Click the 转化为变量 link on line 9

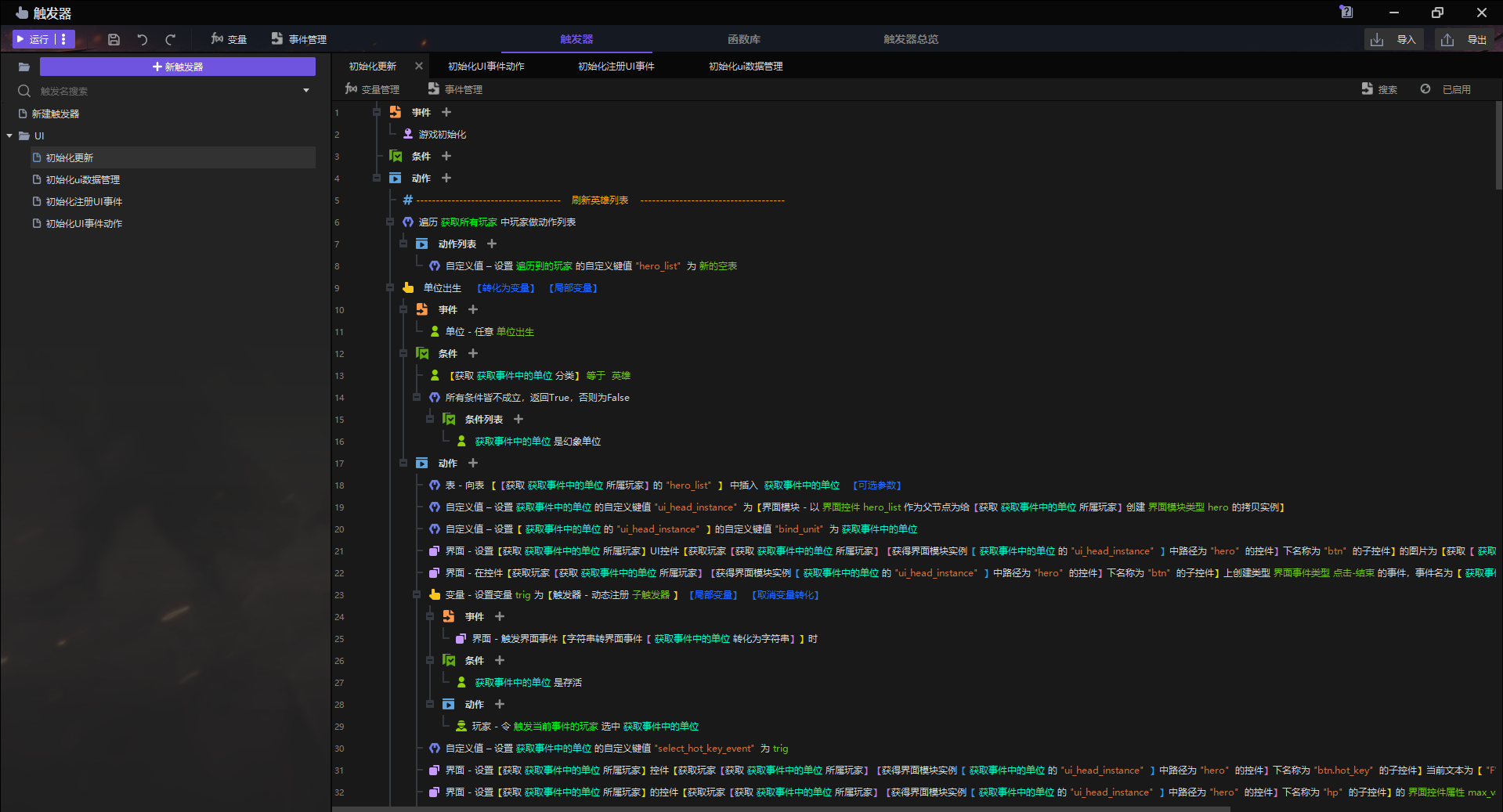pyautogui.click(x=506, y=288)
